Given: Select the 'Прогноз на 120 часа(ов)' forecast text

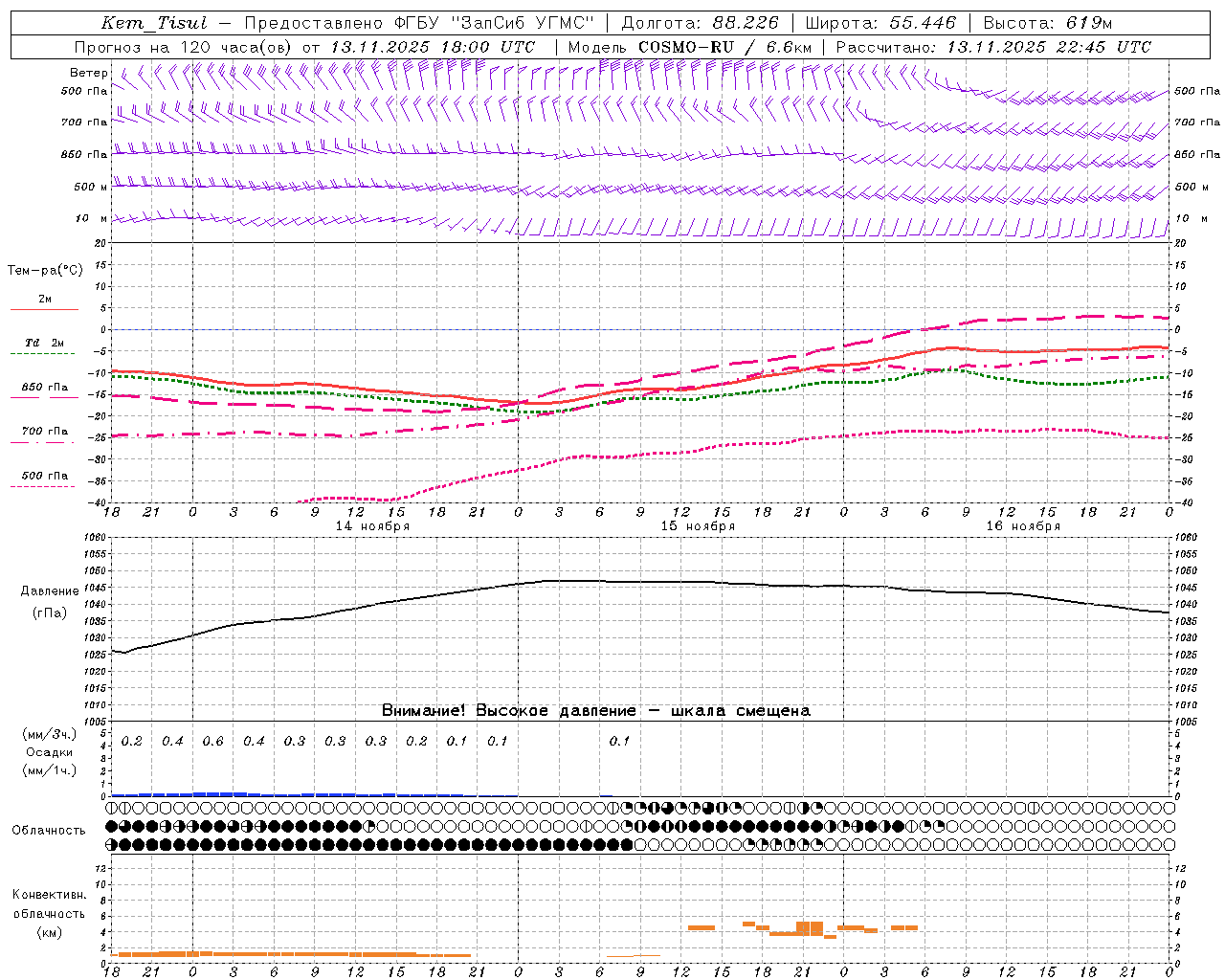Looking at the screenshot, I should pyautogui.click(x=184, y=47).
